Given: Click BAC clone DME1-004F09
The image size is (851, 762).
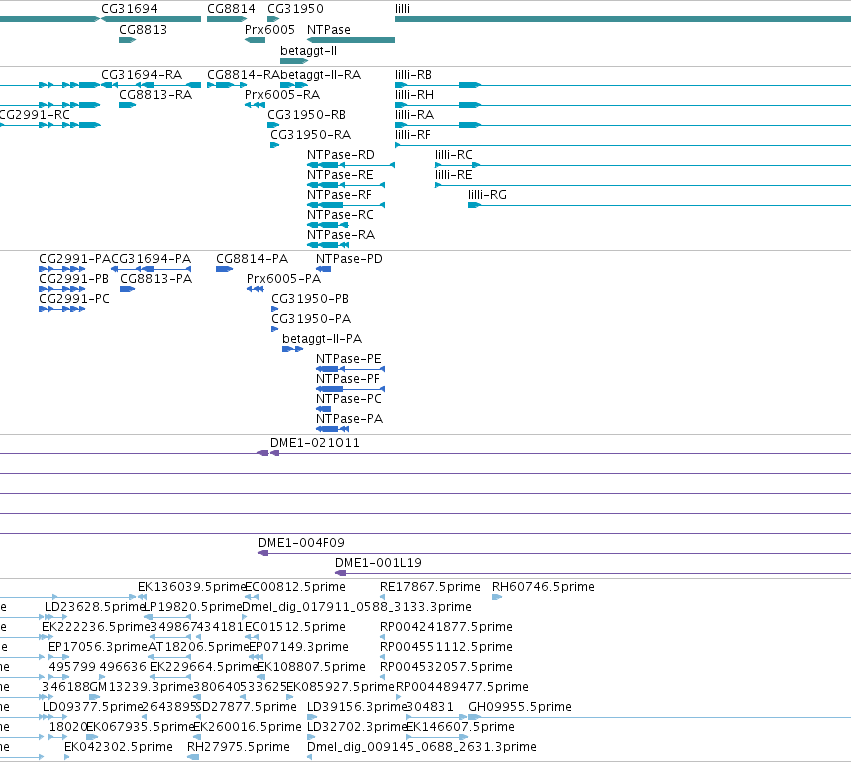Looking at the screenshot, I should pos(301,543).
